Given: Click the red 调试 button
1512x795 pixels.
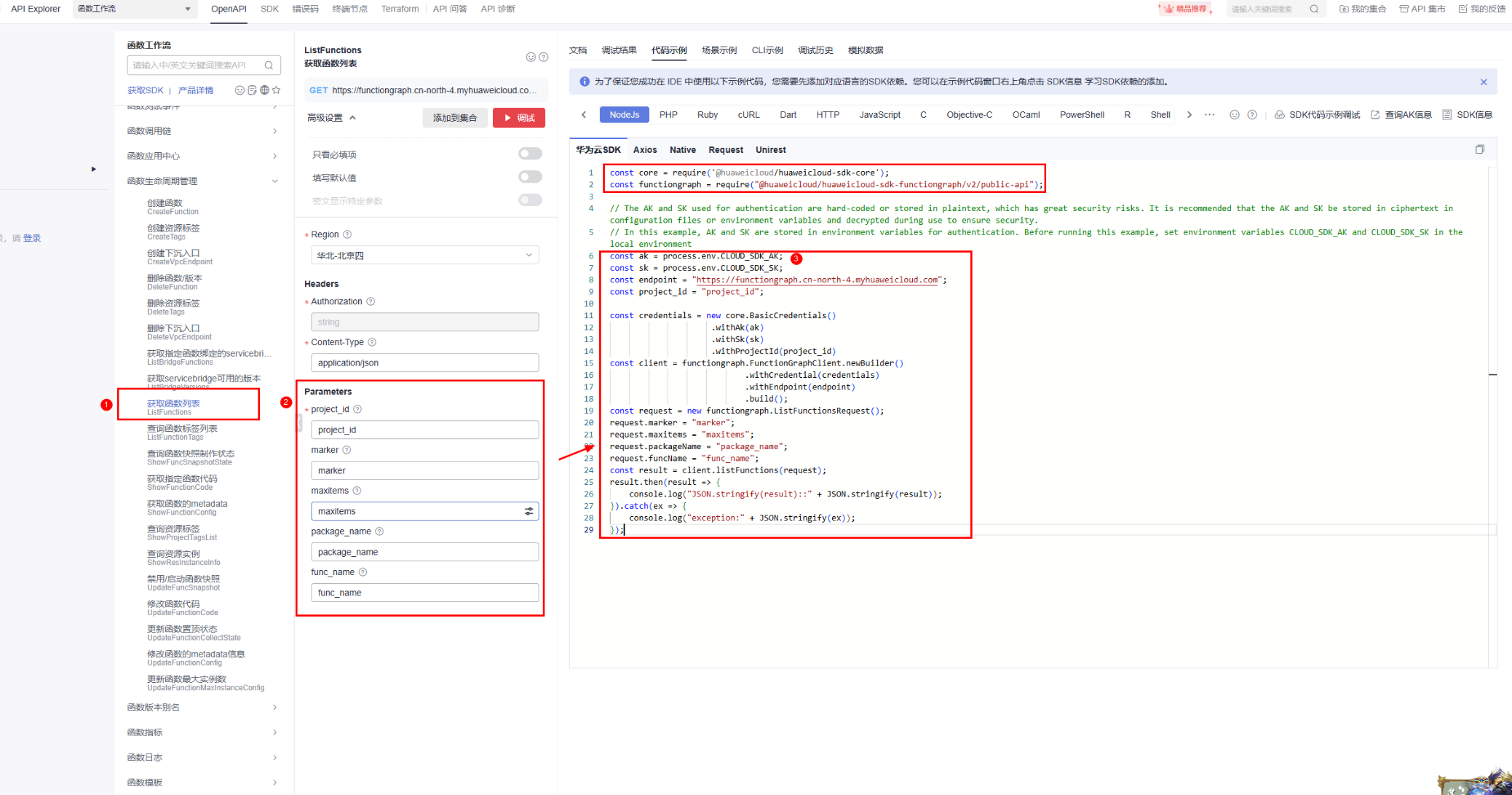Looking at the screenshot, I should (x=518, y=118).
